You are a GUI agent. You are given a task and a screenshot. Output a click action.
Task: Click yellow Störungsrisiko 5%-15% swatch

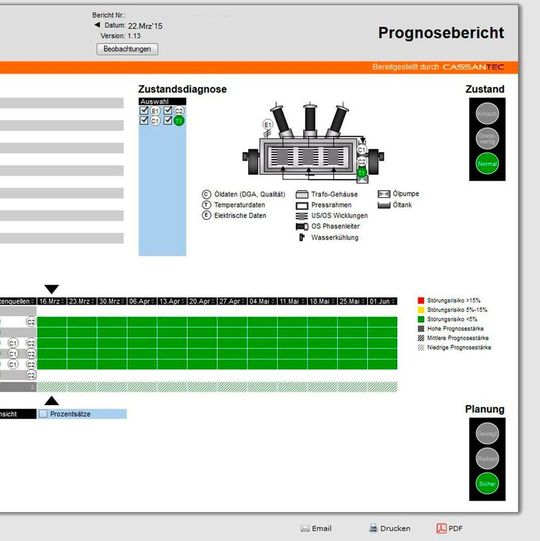pos(421,310)
